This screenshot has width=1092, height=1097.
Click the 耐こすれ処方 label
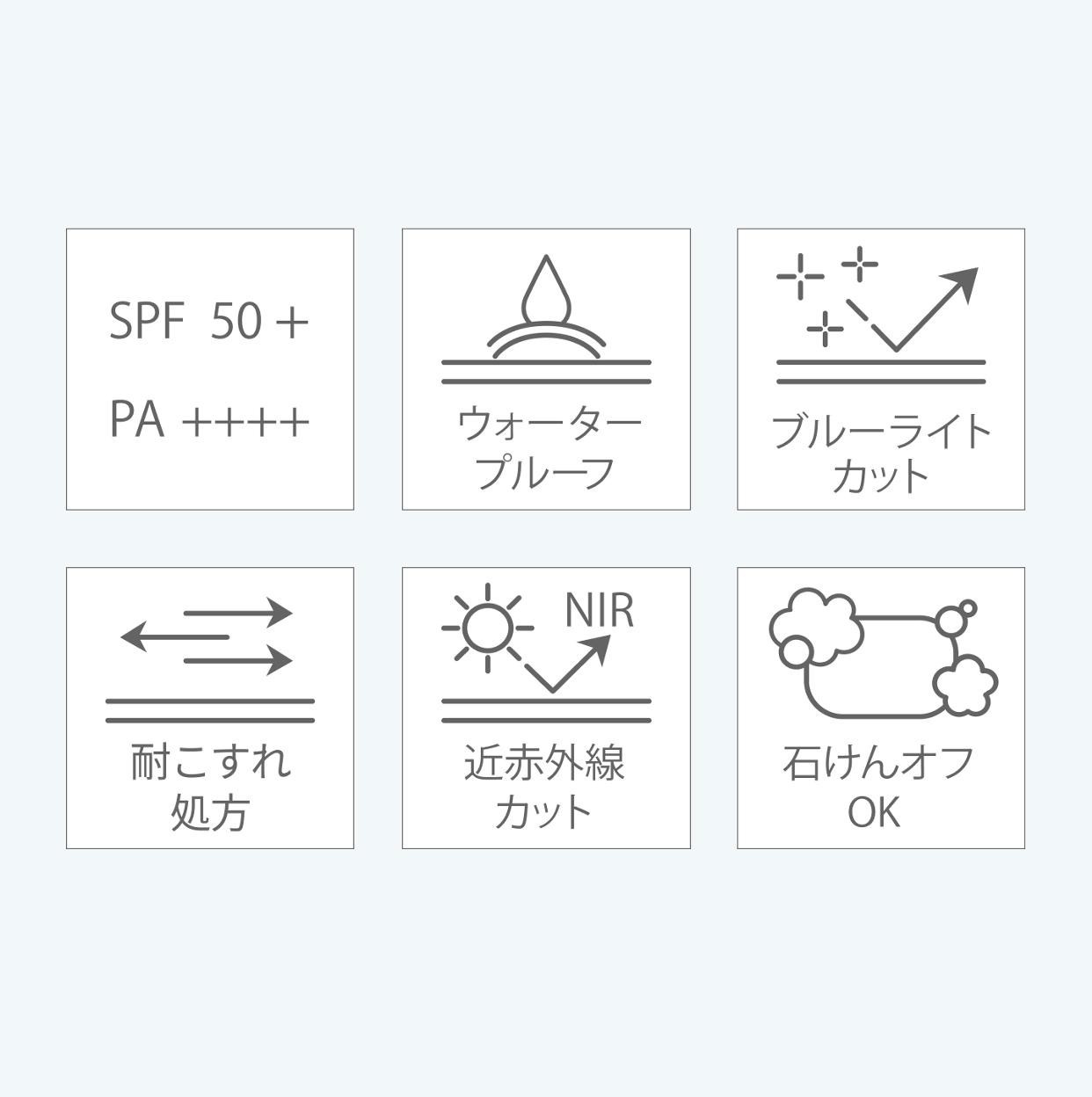(209, 787)
